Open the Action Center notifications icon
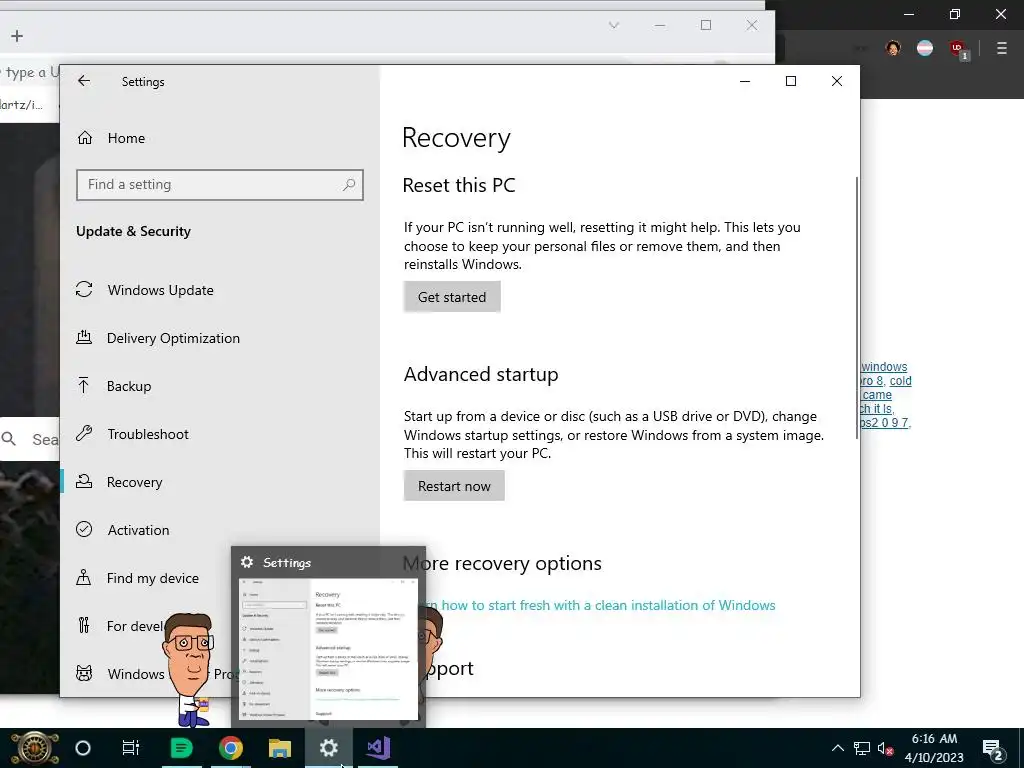Screen dimensions: 1024x768 click(993, 749)
